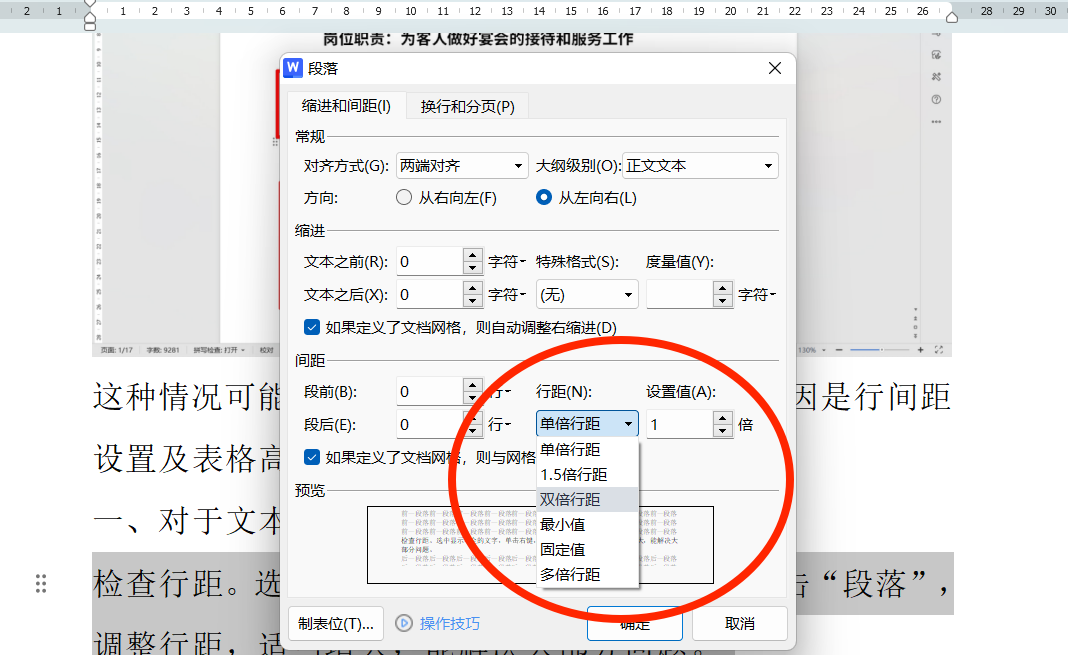Click the help question-mark icon in right sidebar
Viewport: 1068px width, 655px height.
937,99
